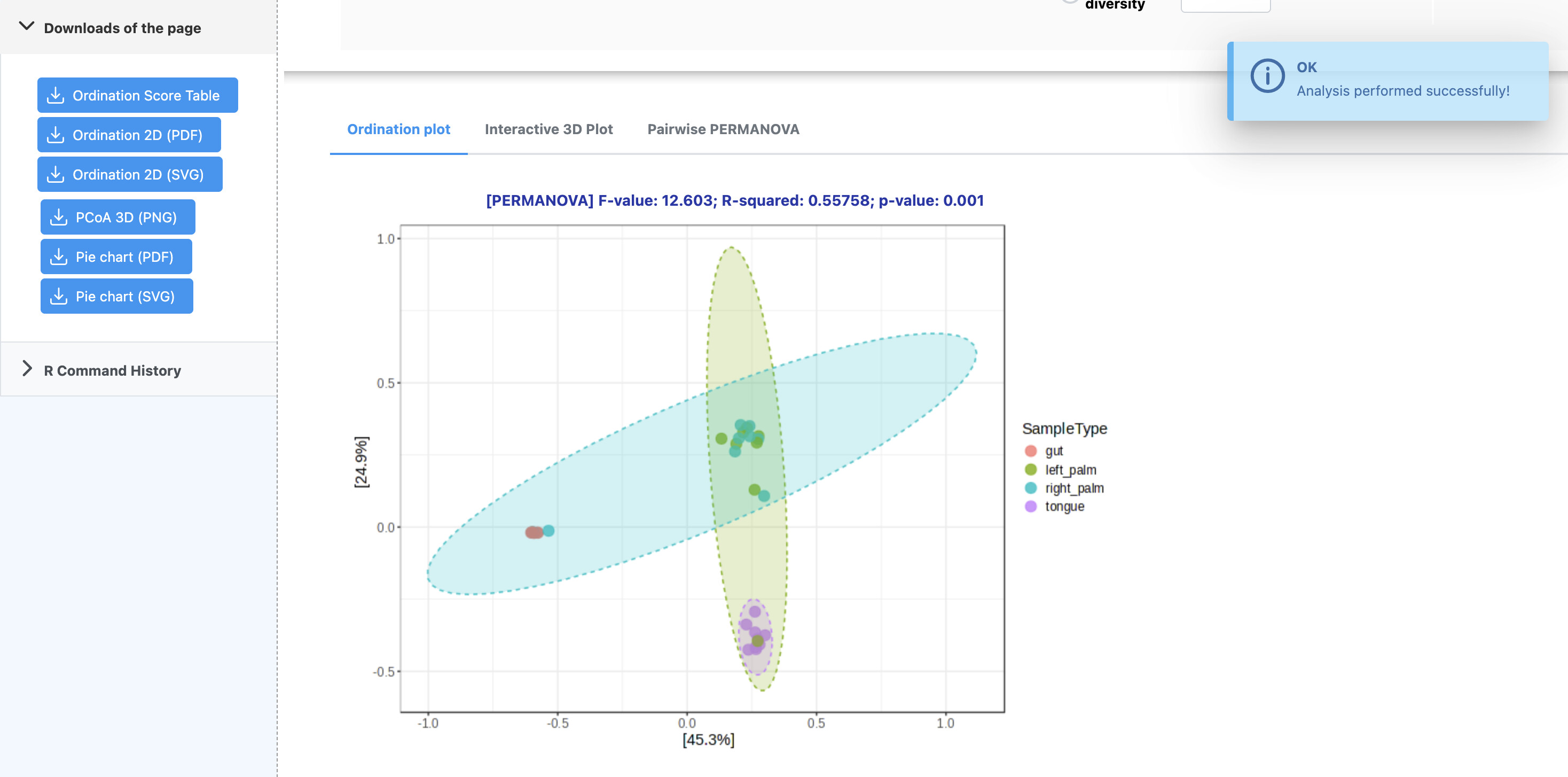This screenshot has width=1568, height=777.
Task: Click the R Command History heading text
Action: [x=112, y=370]
